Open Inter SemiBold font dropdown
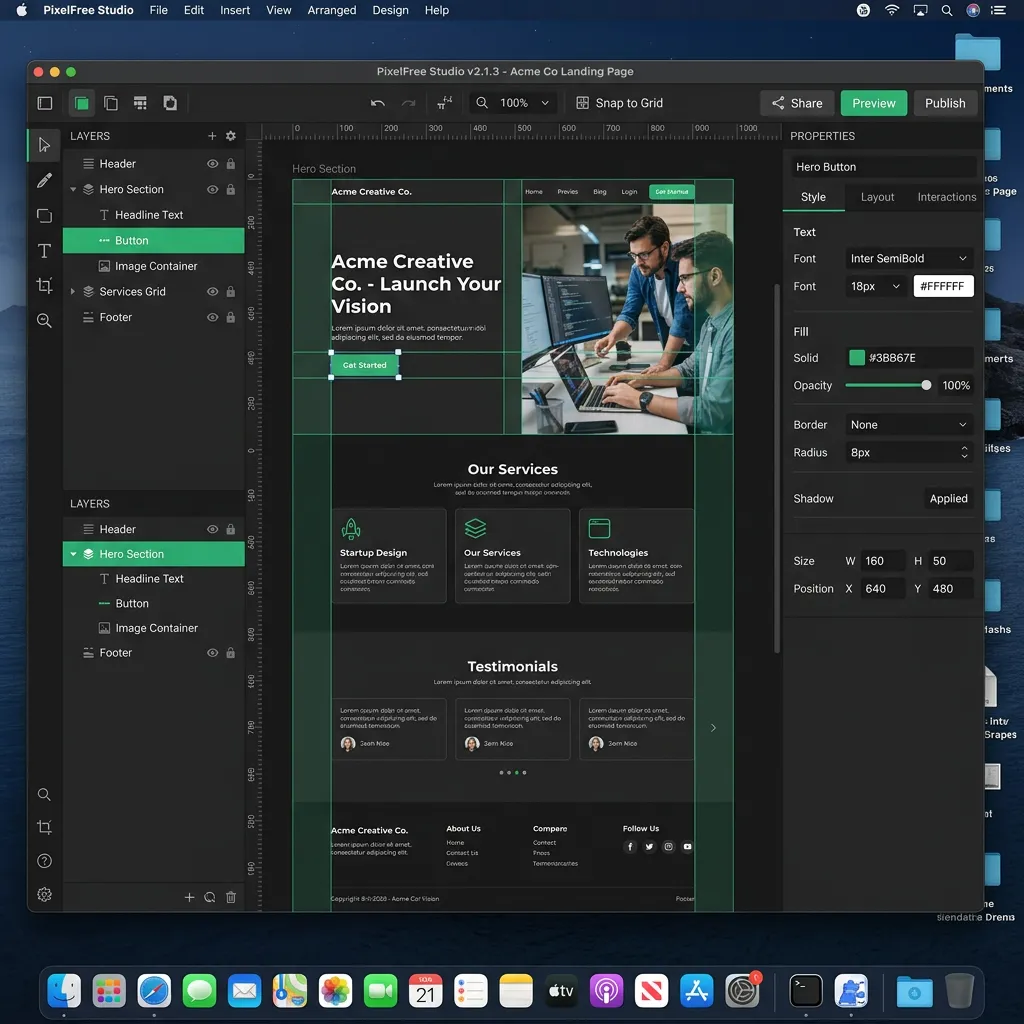This screenshot has width=1024, height=1024. click(x=908, y=259)
